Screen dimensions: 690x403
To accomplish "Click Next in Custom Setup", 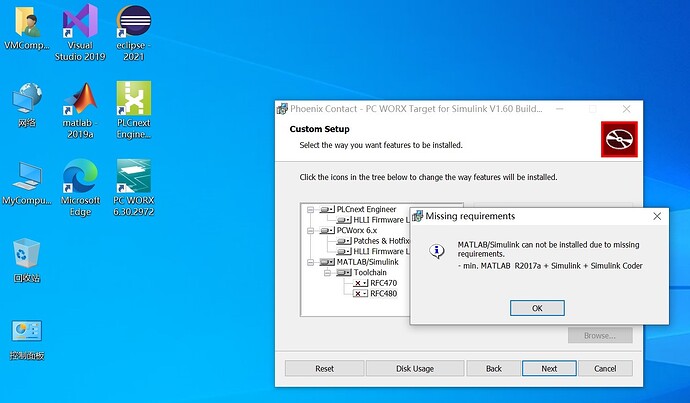I will tap(549, 369).
